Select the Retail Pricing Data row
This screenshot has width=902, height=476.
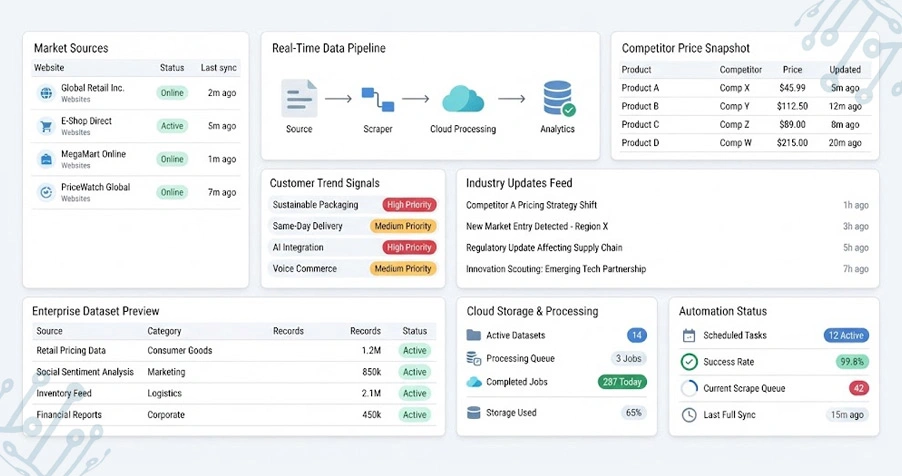(235, 351)
